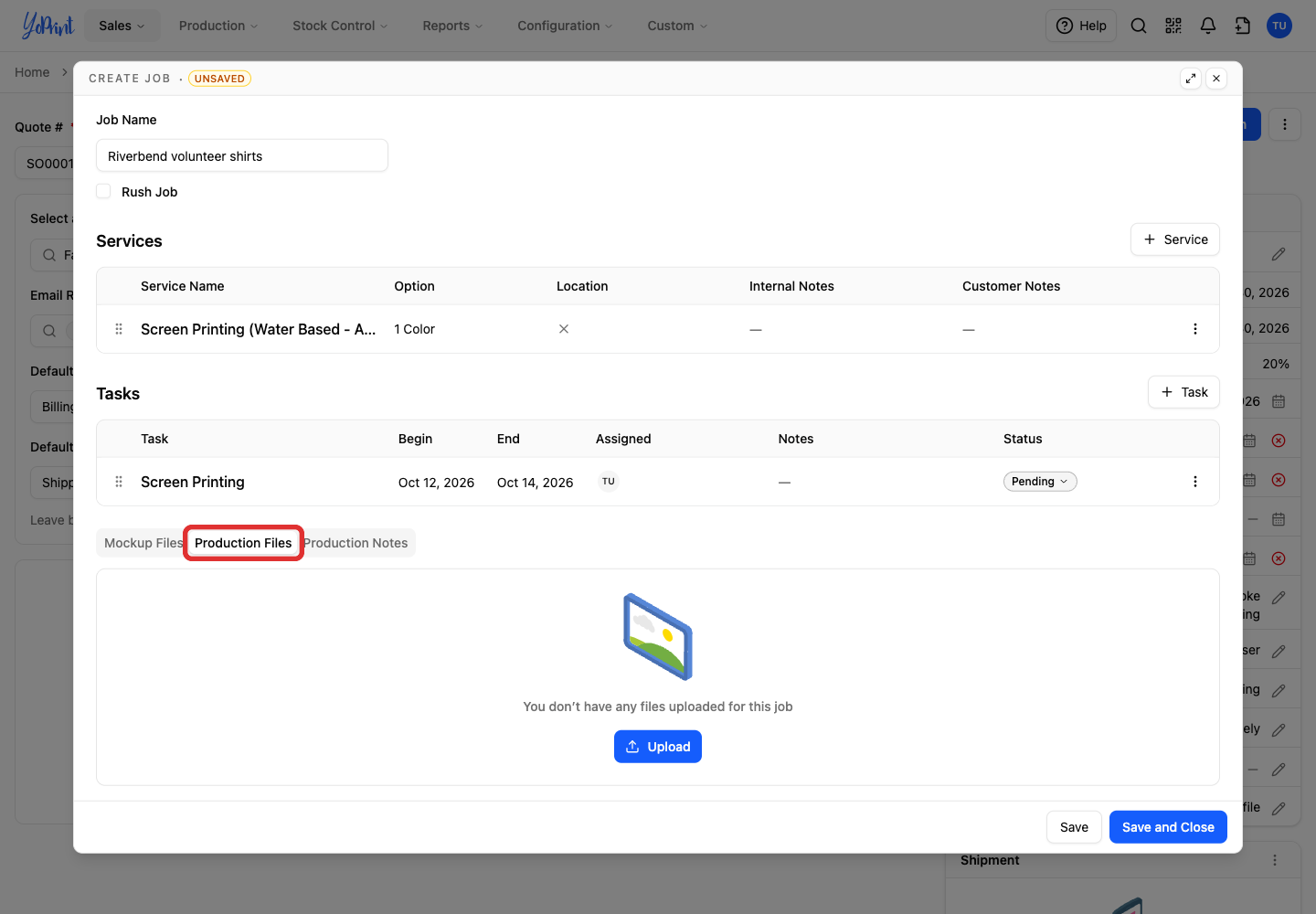Image resolution: width=1316 pixels, height=914 pixels.
Task: Click the Home breadcrumb link
Action: pyautogui.click(x=32, y=72)
